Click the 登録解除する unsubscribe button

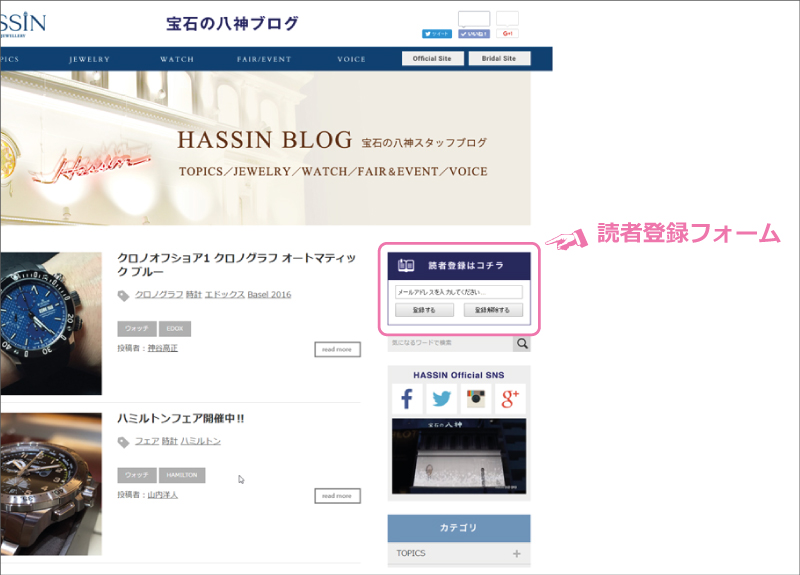tap(493, 310)
